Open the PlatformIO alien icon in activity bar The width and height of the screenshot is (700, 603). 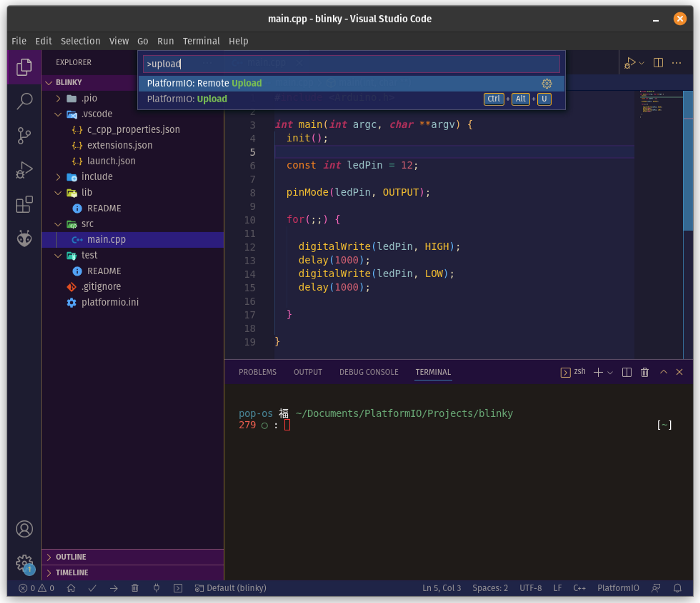(24, 238)
